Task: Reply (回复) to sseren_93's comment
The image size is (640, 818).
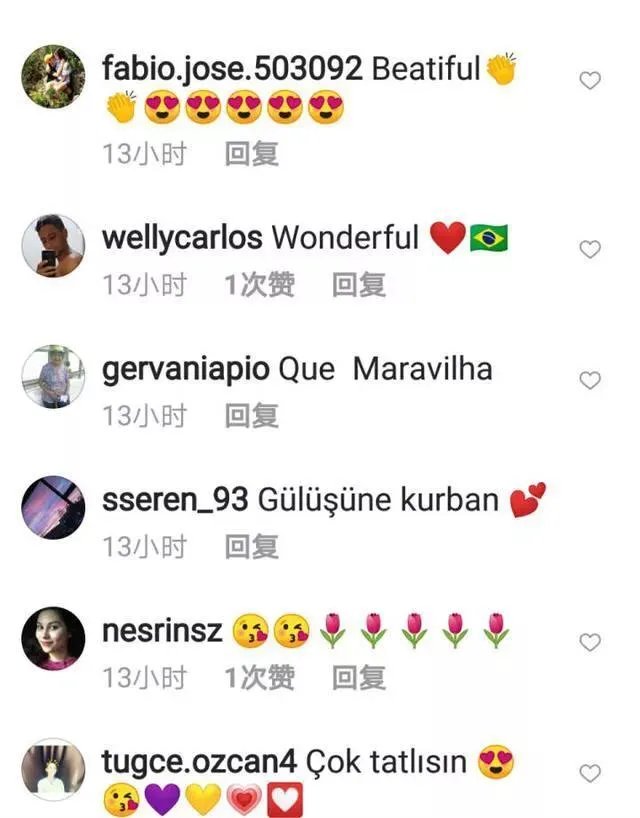Action: pos(251,547)
